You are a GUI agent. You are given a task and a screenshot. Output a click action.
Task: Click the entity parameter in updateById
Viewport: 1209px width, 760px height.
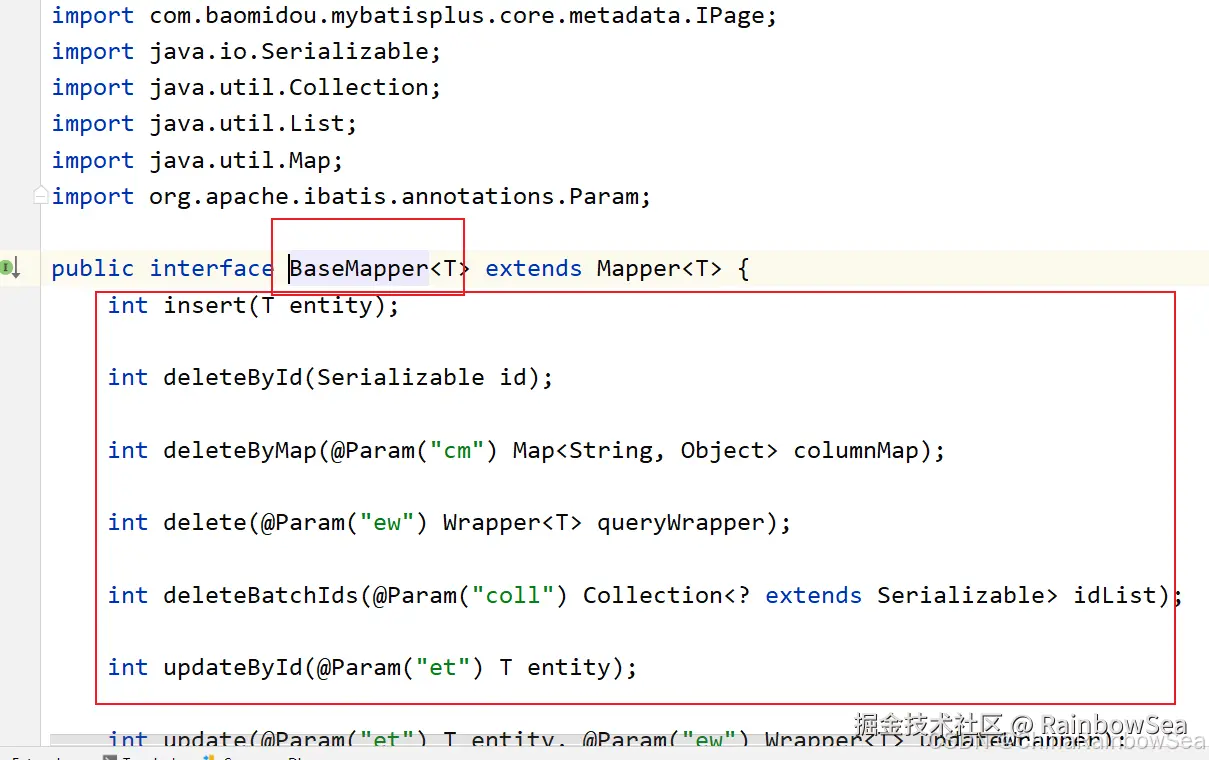pos(569,667)
